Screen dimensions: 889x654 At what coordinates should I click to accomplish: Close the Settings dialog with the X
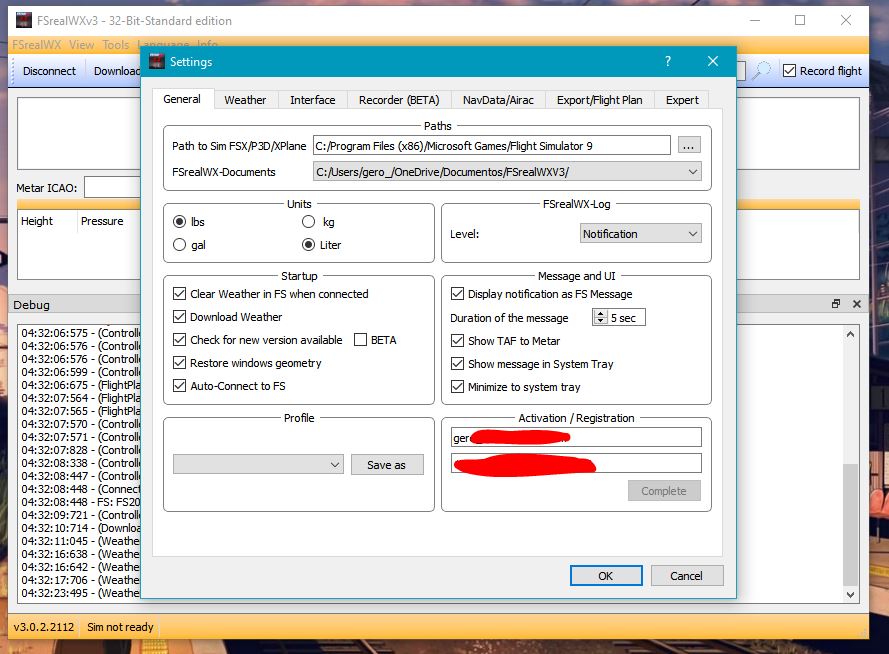[713, 61]
